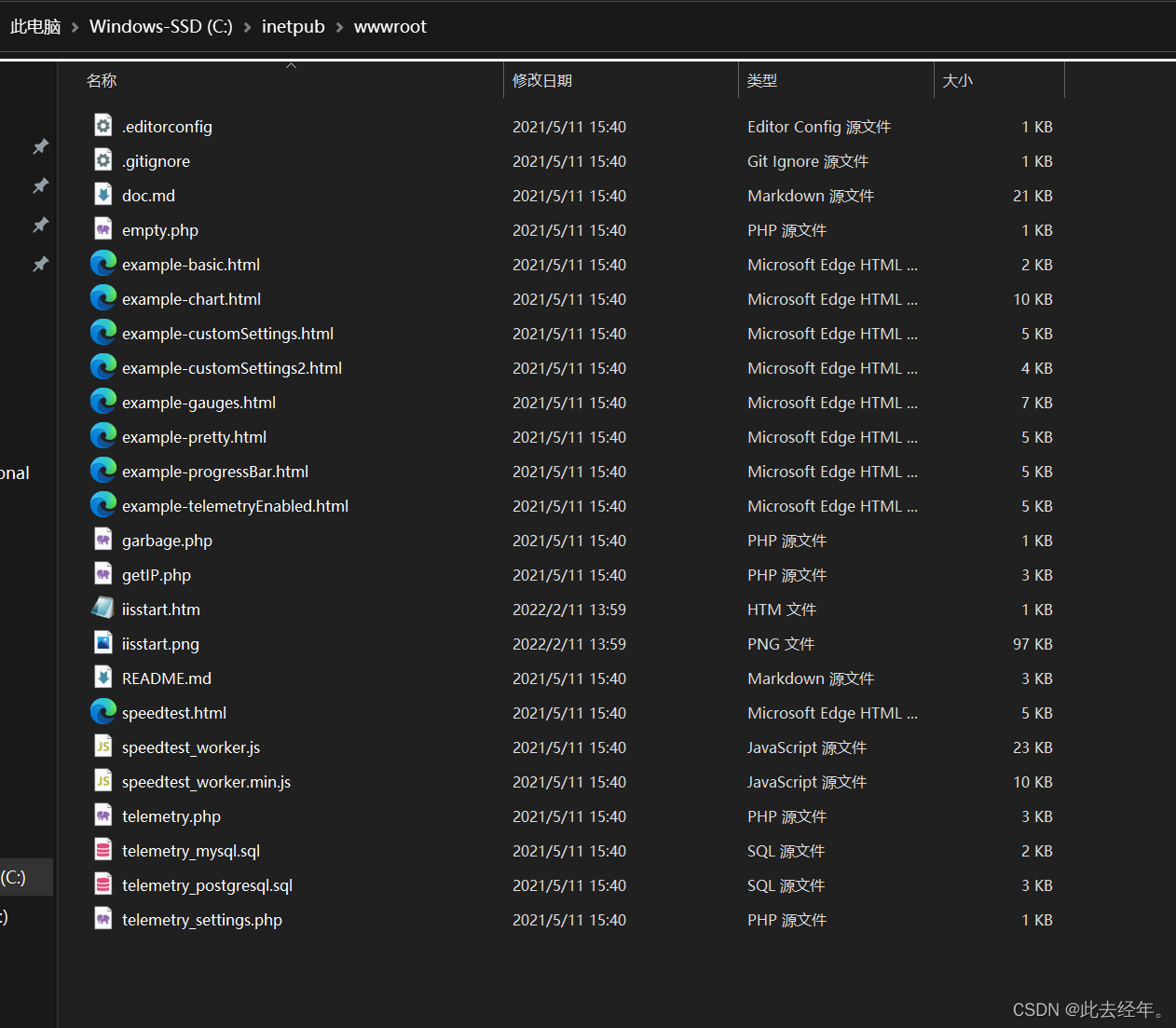Click the Edge icon for example-telemetryEnabled.html
Screen dimensions: 1176x1028
(x=103, y=505)
